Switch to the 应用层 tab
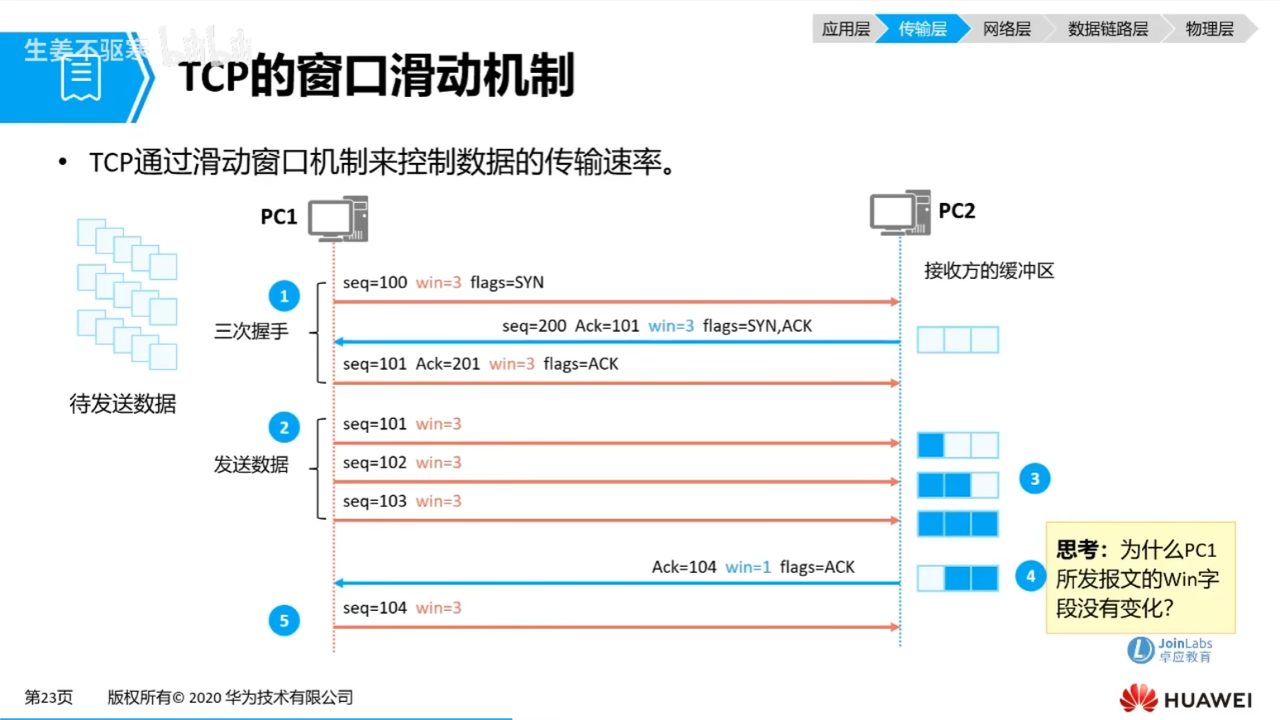The image size is (1280, 720). point(845,29)
